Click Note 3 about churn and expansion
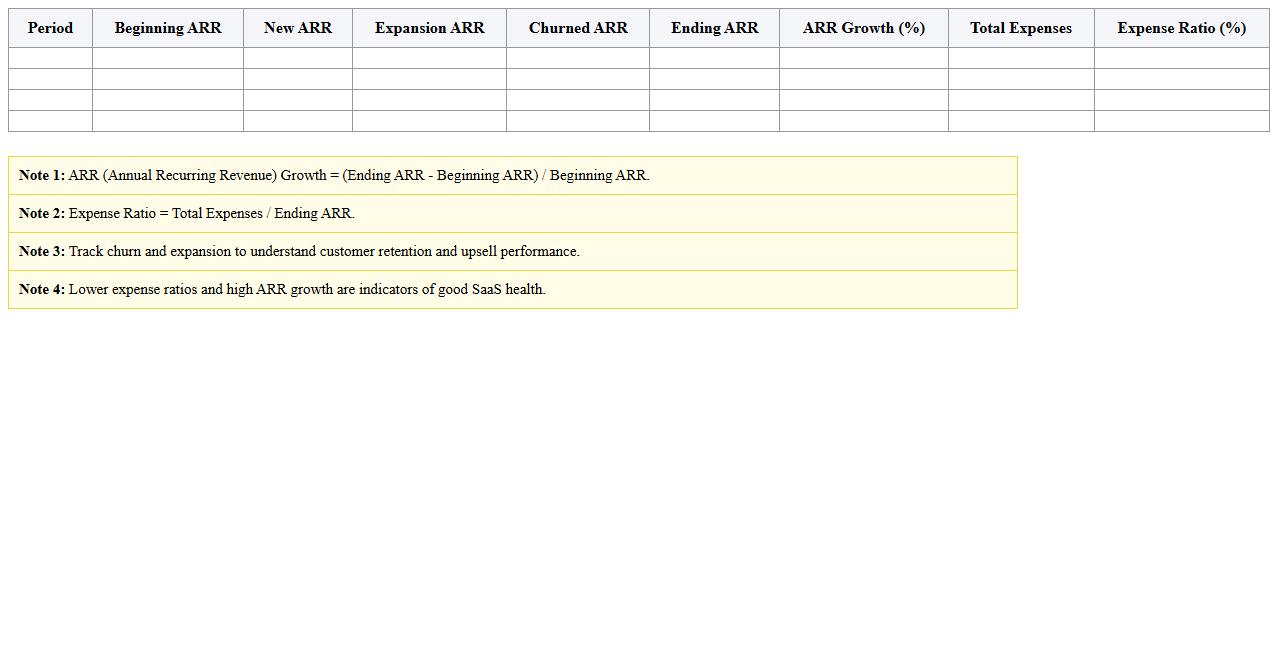 click(x=299, y=251)
